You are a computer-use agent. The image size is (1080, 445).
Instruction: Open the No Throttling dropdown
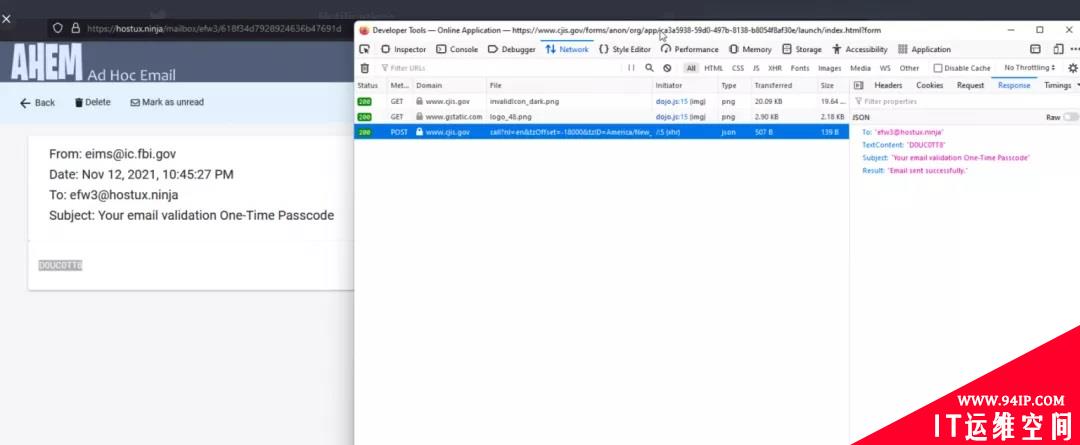point(1029,68)
